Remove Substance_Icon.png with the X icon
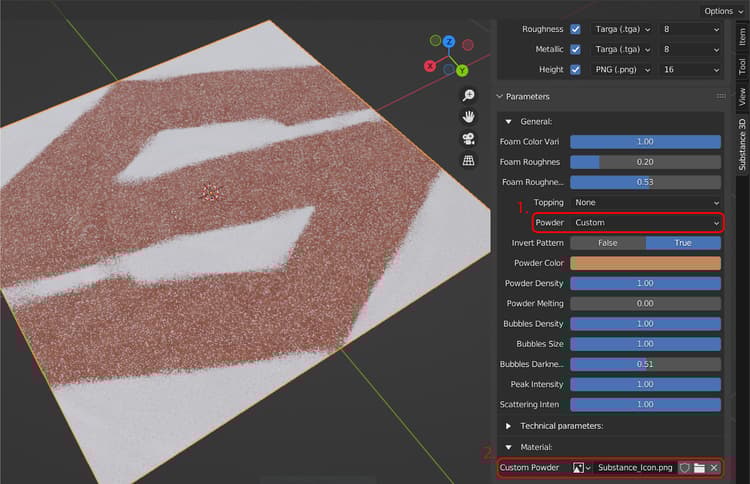 click(x=714, y=467)
